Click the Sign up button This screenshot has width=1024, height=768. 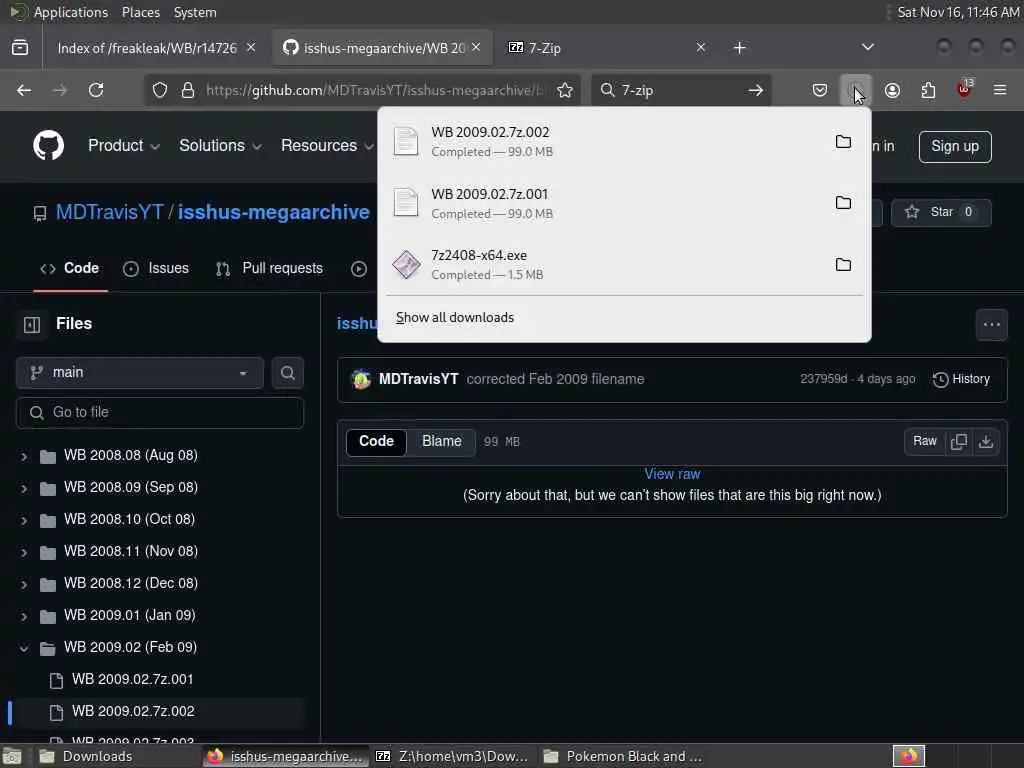955,146
